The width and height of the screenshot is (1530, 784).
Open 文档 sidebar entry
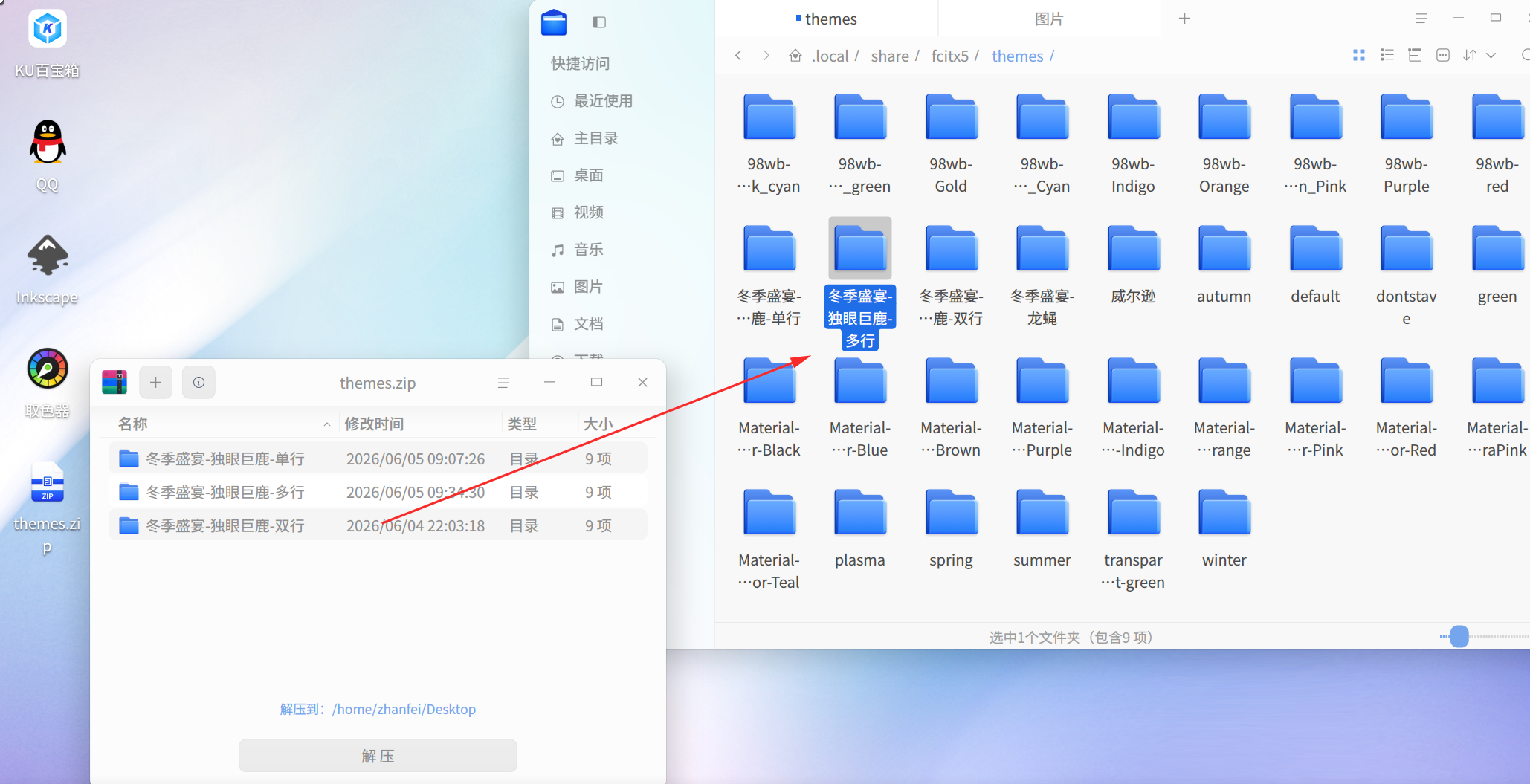pyautogui.click(x=578, y=324)
